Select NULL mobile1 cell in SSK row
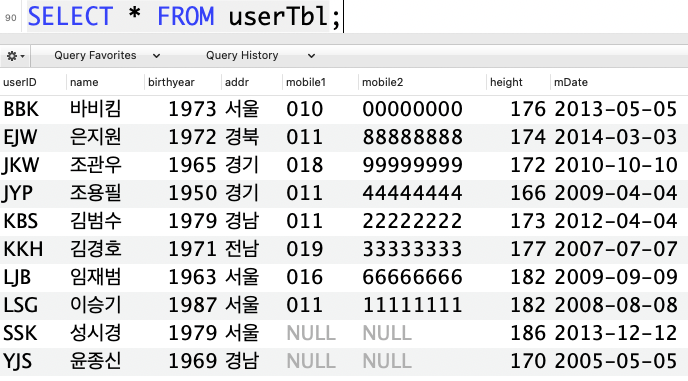688x381 pixels. (x=311, y=334)
